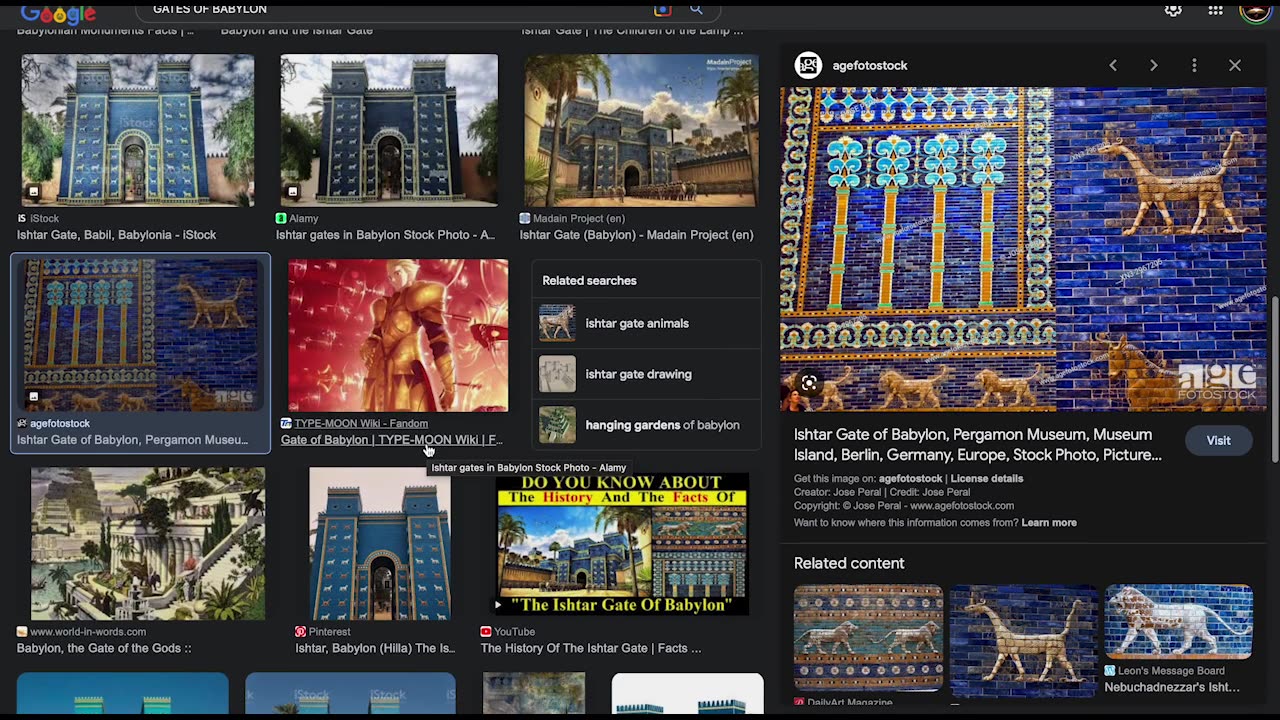Click Learn more link
1280x720 pixels.
click(1049, 522)
